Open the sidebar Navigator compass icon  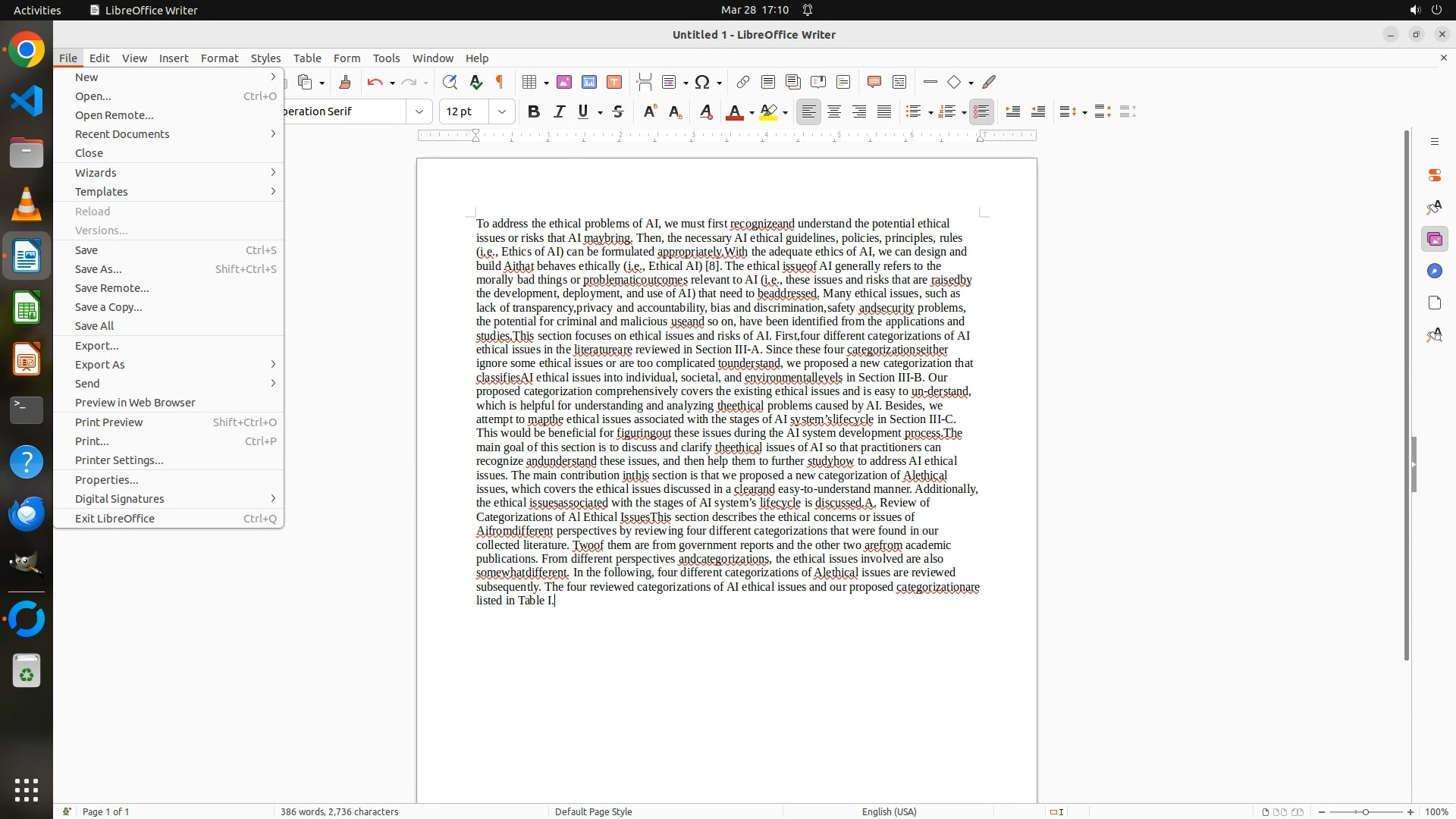(x=1434, y=271)
